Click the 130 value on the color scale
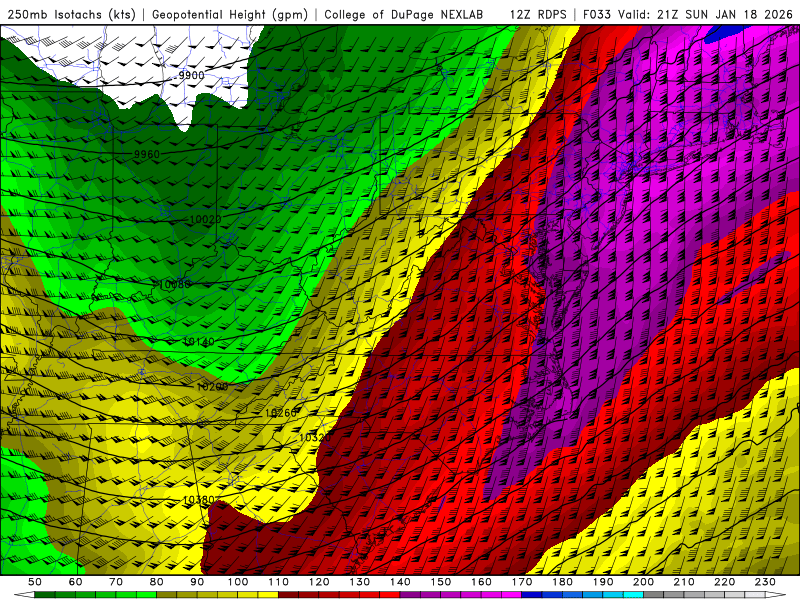Viewport: 800px width, 600px height. [x=360, y=582]
